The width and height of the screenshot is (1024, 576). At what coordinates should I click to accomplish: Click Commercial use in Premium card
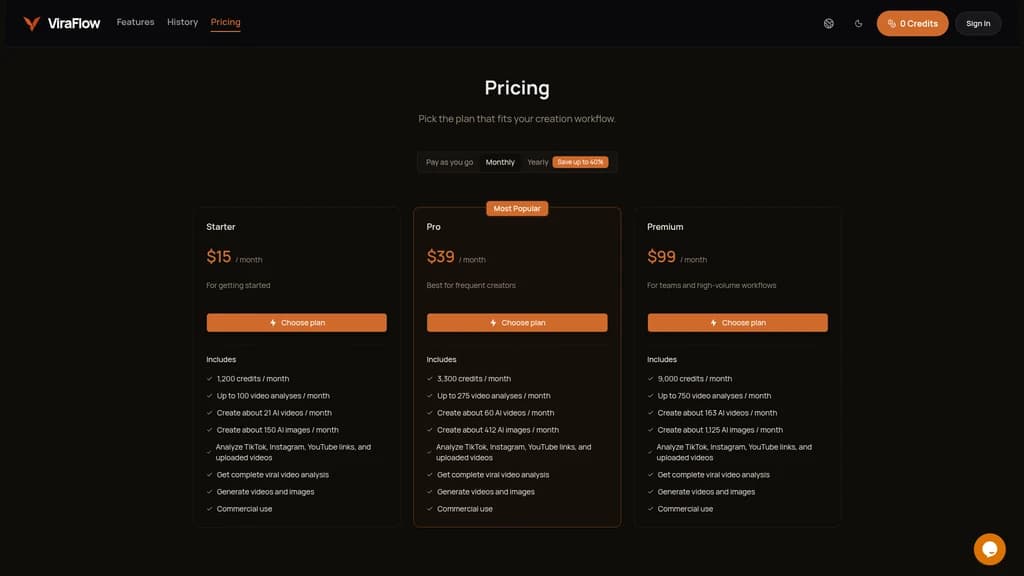pos(685,509)
